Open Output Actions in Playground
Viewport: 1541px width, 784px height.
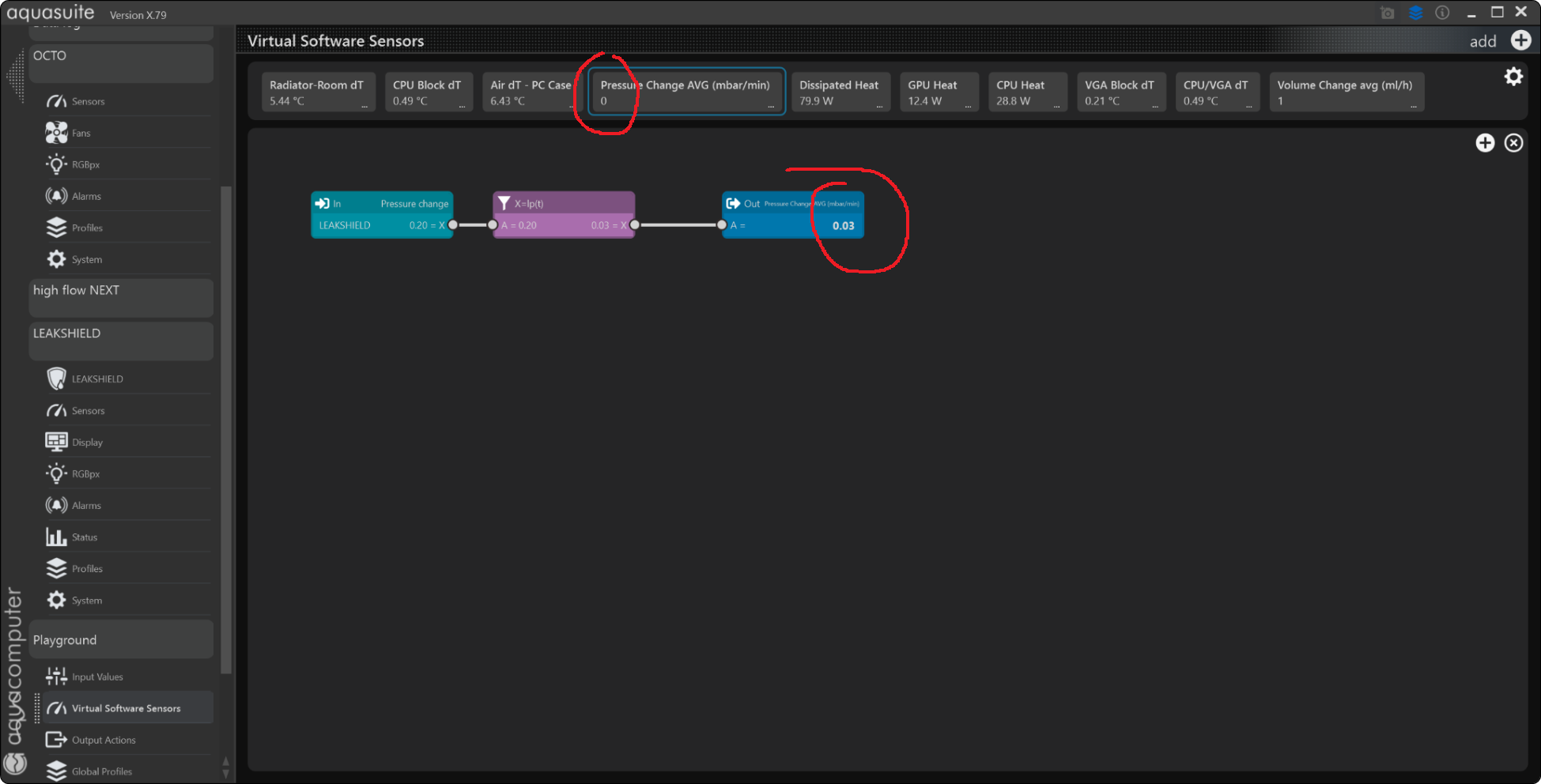pos(127,740)
